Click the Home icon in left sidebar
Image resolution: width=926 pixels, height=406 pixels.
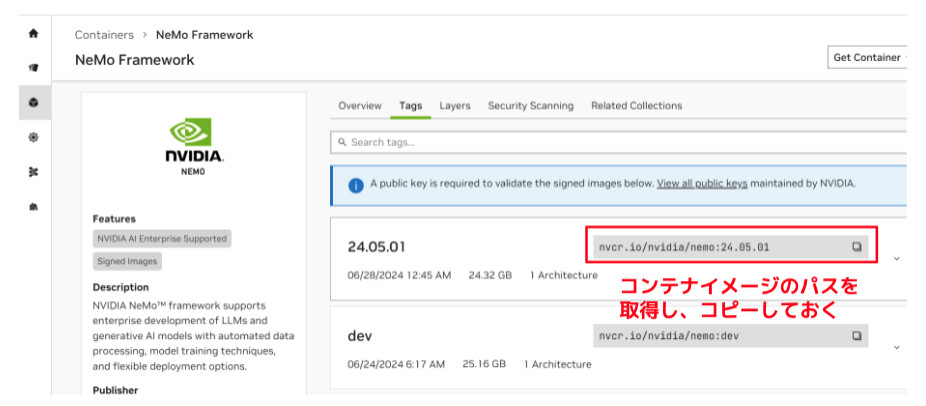(34, 33)
